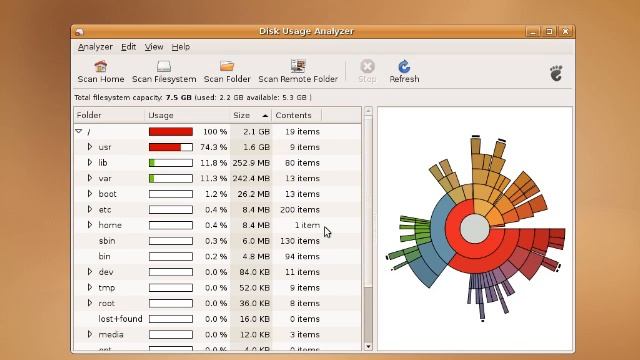Expand the boot folder

click(90, 193)
